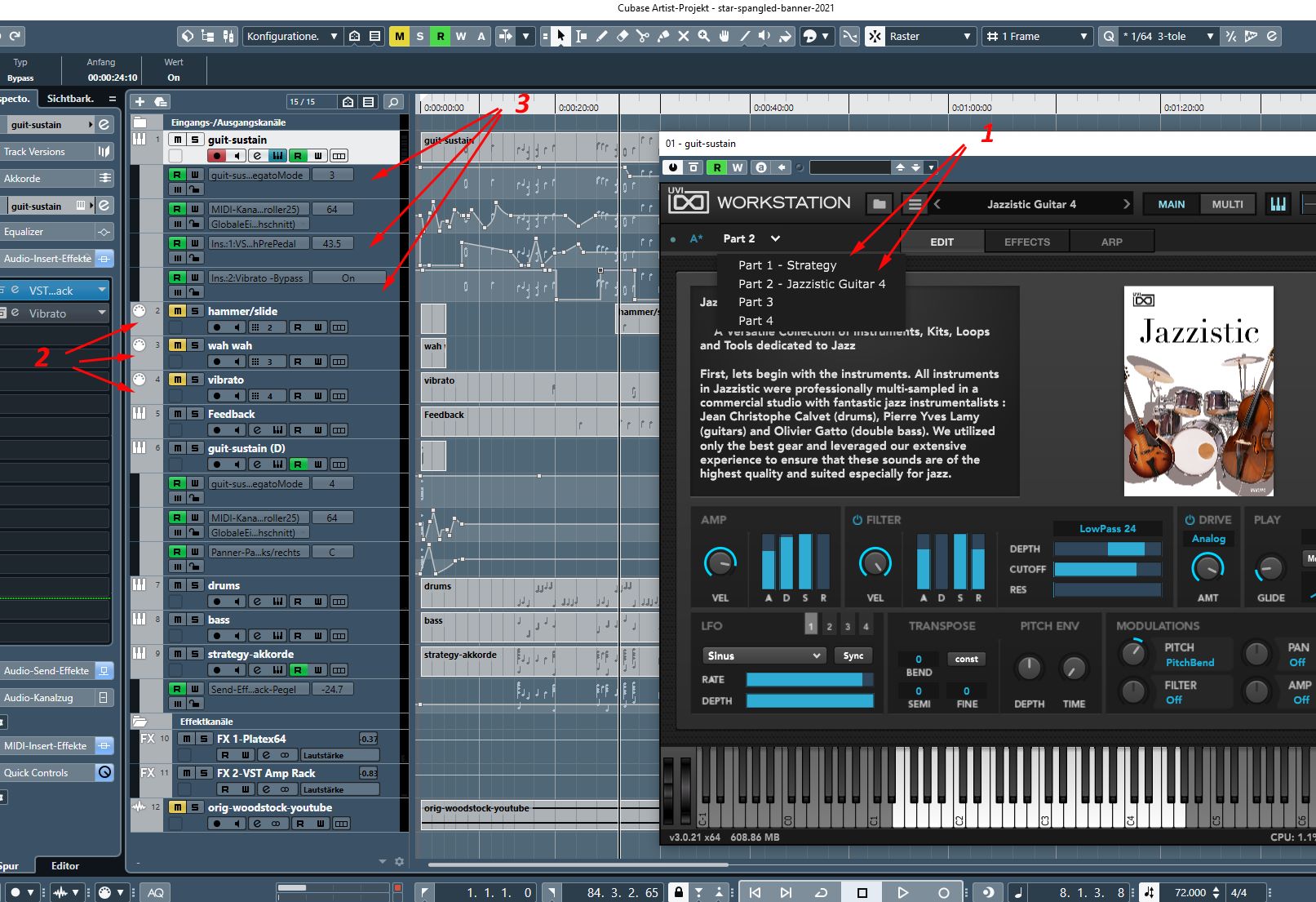Open AQ button in bottom bar
Viewport: 1316px width, 902px height.
click(x=156, y=892)
